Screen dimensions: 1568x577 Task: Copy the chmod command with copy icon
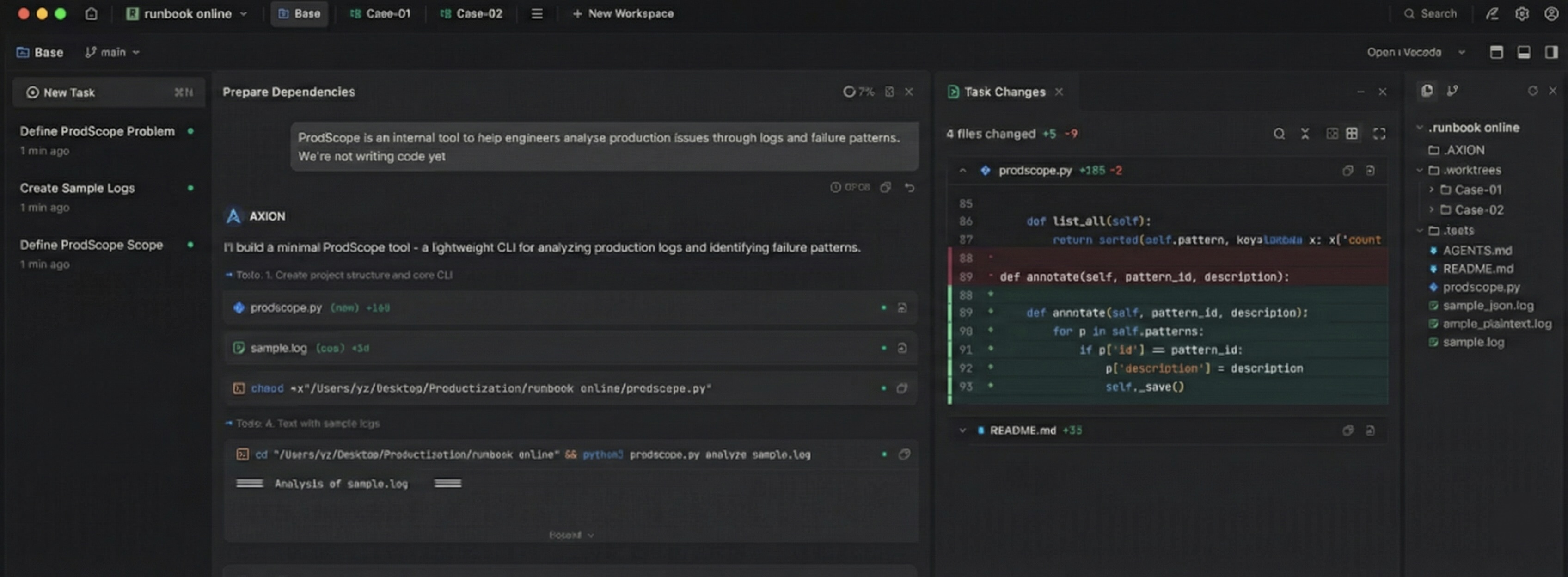tap(901, 388)
